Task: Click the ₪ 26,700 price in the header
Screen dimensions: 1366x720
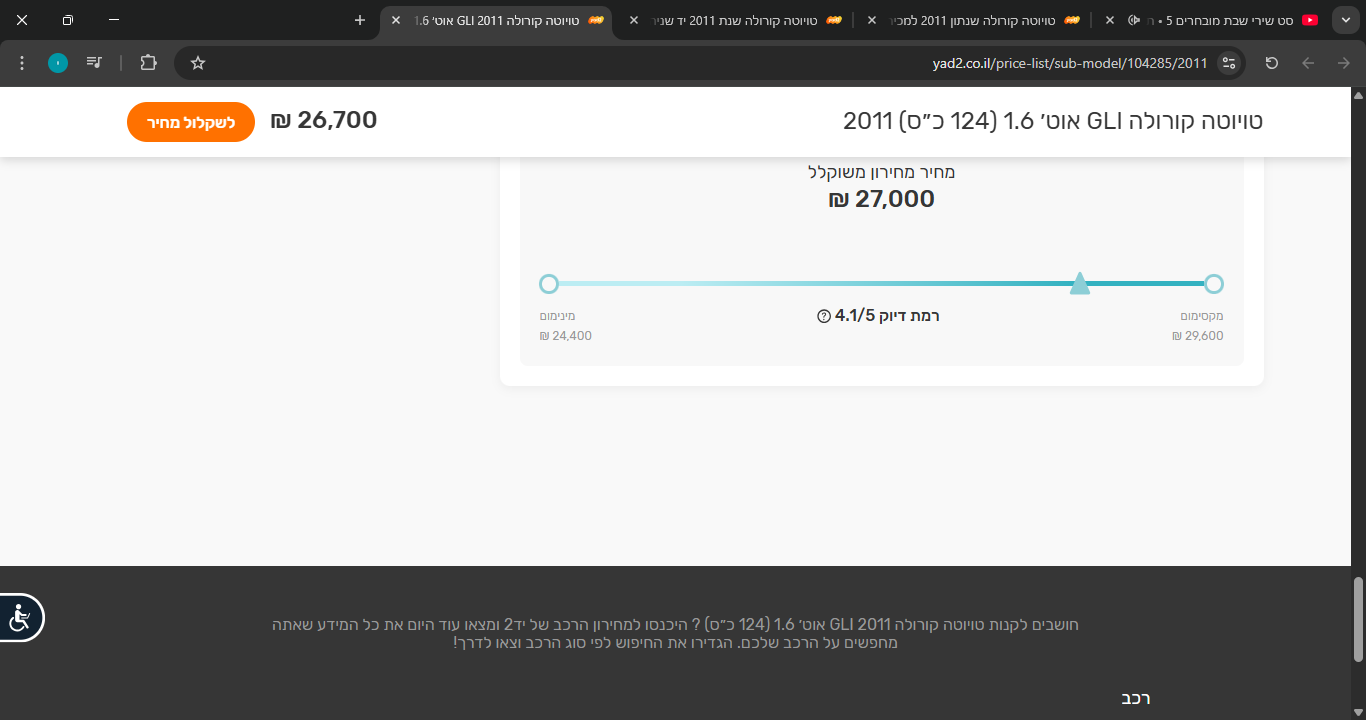Action: tap(324, 121)
